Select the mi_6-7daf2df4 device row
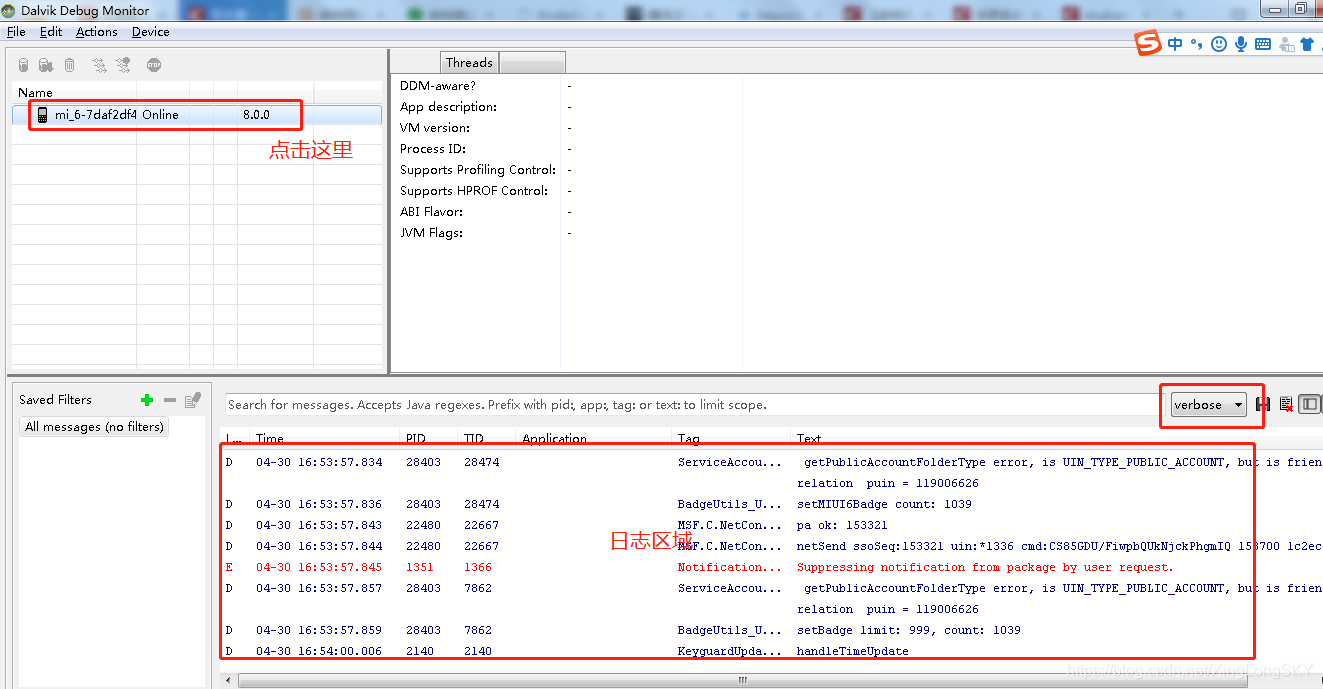This screenshot has width=1323, height=689. click(x=197, y=115)
